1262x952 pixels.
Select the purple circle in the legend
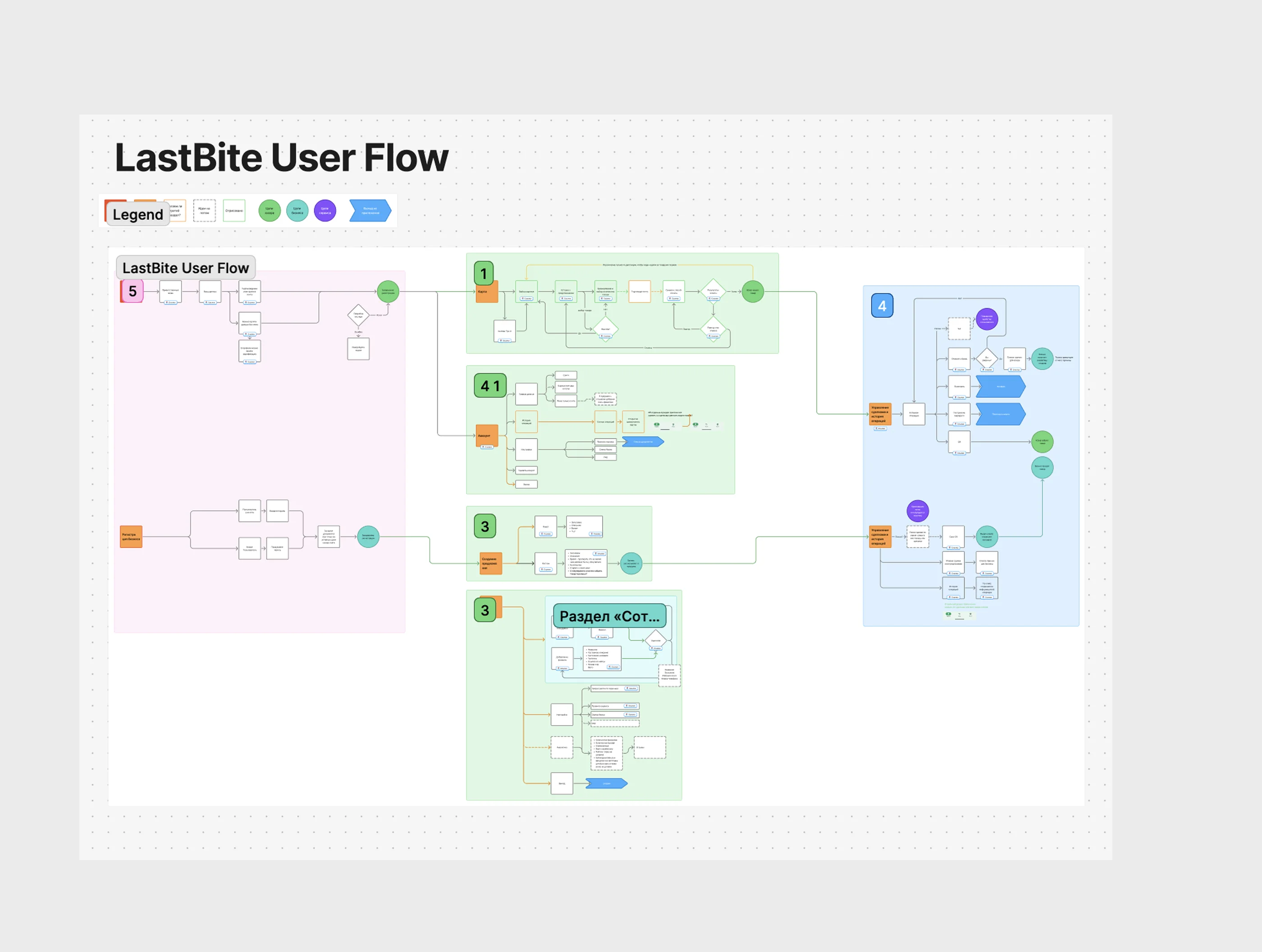coord(325,211)
